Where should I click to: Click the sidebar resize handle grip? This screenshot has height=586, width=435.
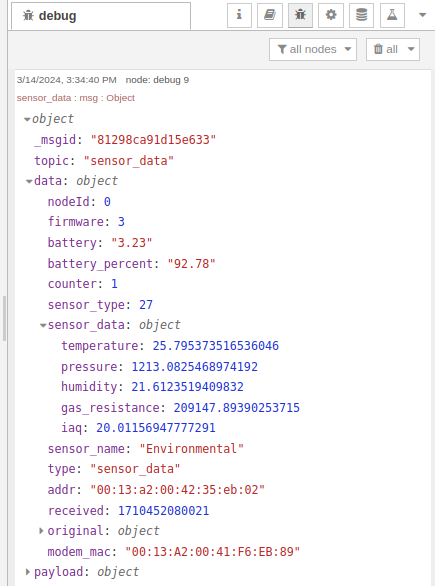coord(4,318)
